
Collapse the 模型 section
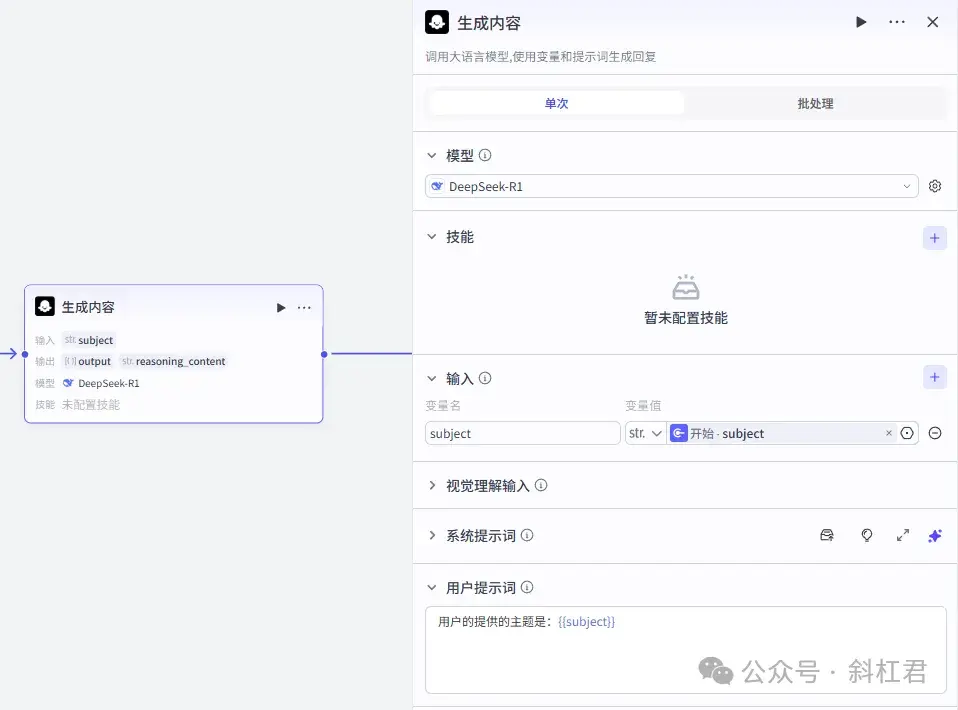click(432, 155)
